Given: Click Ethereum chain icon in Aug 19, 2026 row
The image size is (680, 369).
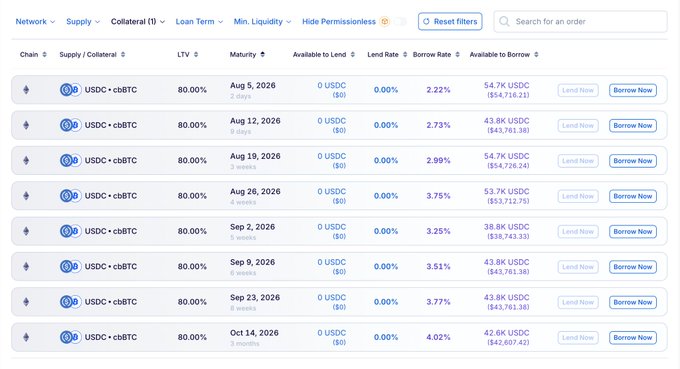Looking at the screenshot, I should coord(26,160).
